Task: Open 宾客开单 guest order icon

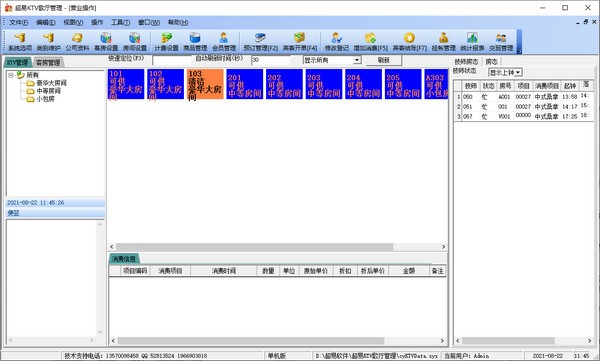Action: pyautogui.click(x=300, y=42)
